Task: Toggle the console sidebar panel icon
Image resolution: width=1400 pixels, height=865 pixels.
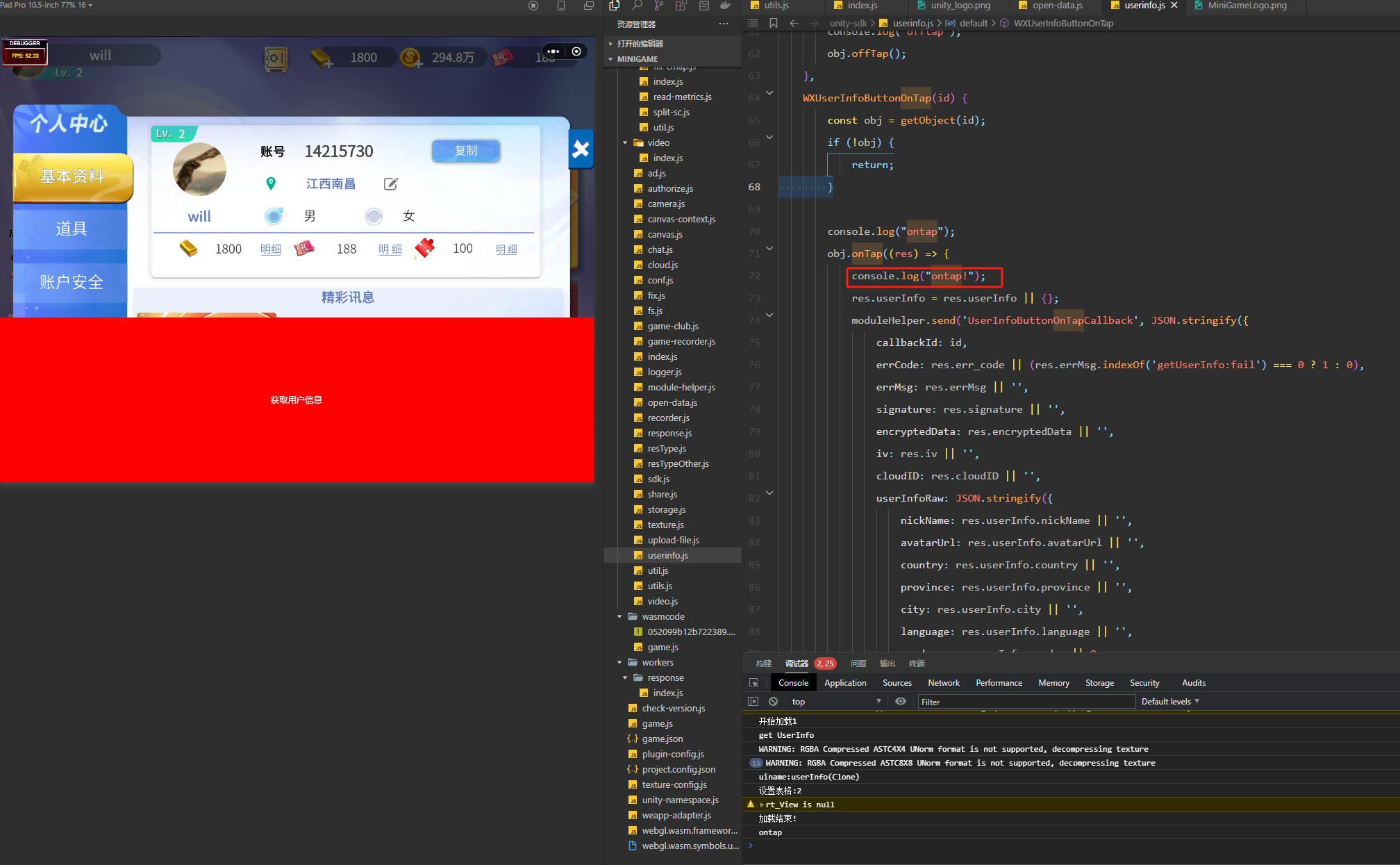Action: coord(753,702)
